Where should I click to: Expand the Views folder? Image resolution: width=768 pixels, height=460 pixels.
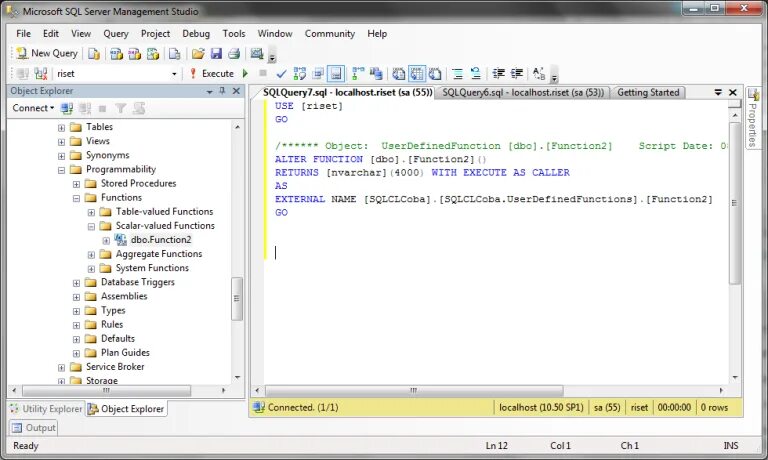tap(61, 142)
